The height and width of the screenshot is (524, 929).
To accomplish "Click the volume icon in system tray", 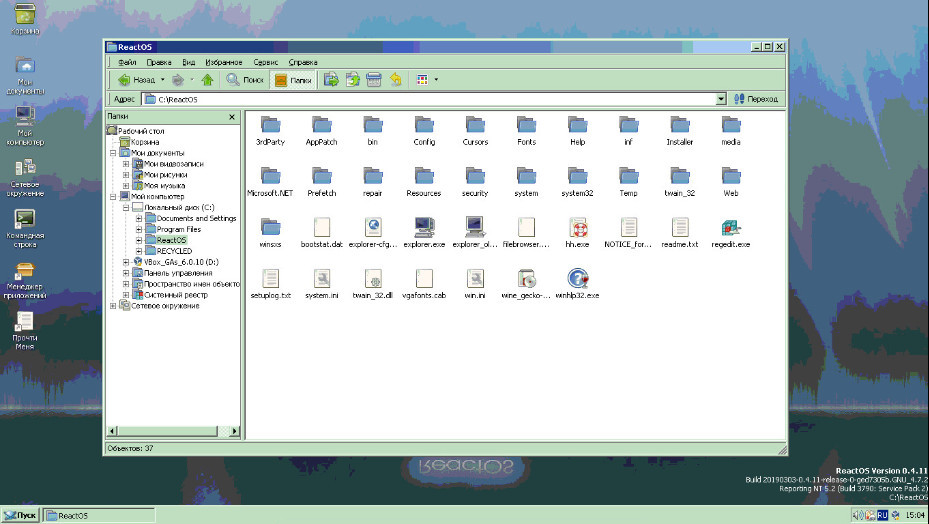I will click(857, 515).
